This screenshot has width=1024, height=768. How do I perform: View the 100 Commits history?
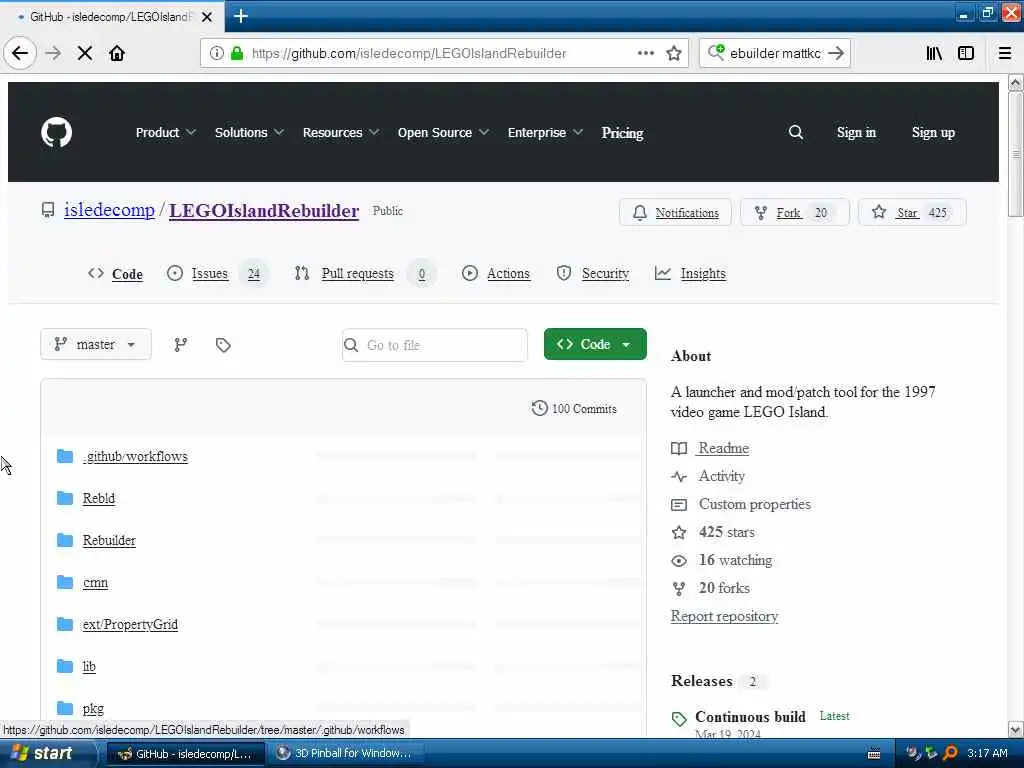click(x=575, y=409)
